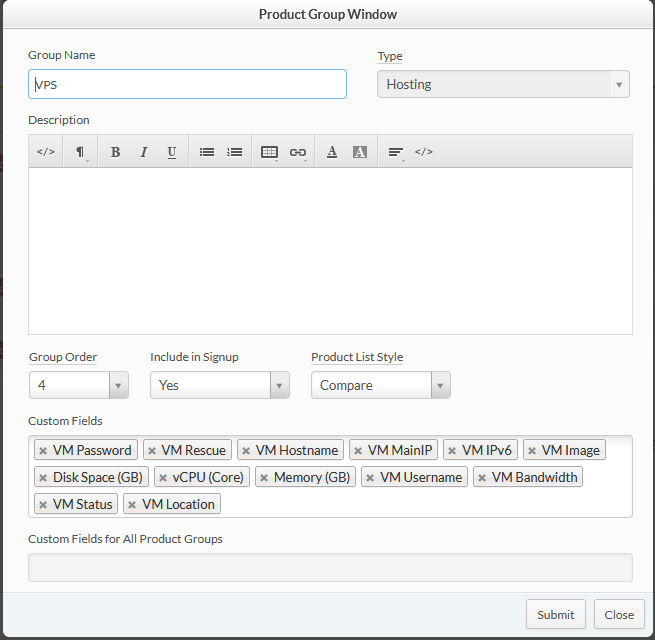Remove vCPU (Core) field tag
This screenshot has width=655, height=640.
(163, 478)
